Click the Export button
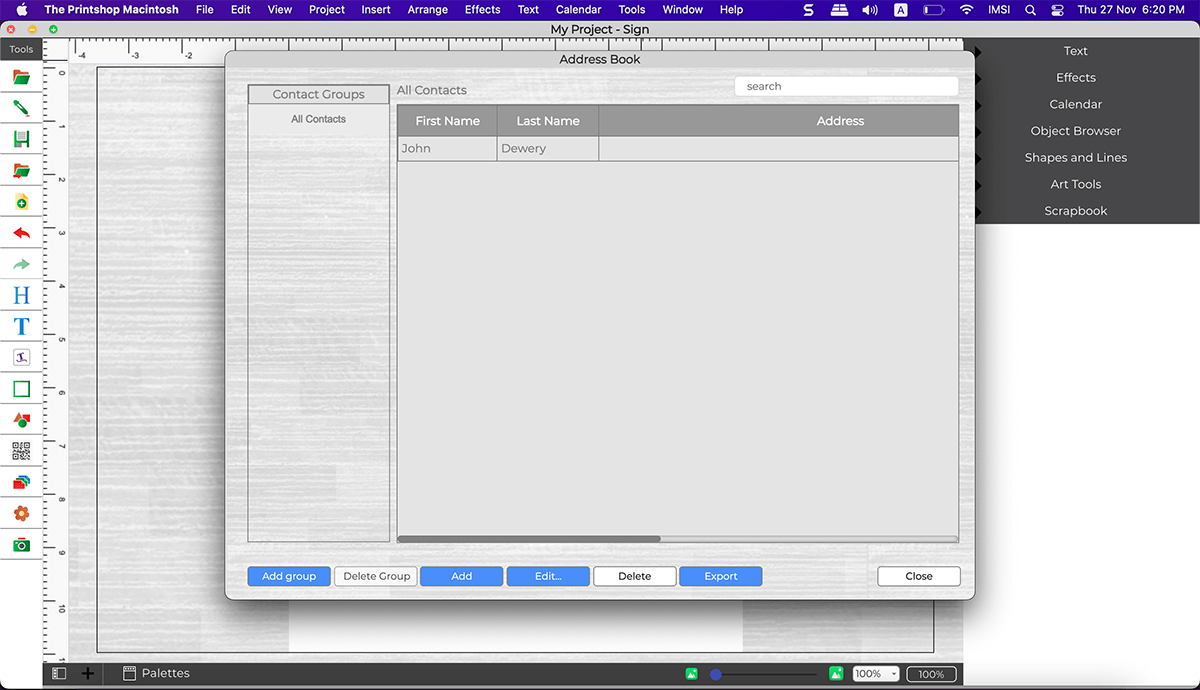The width and height of the screenshot is (1200, 690). click(720, 576)
